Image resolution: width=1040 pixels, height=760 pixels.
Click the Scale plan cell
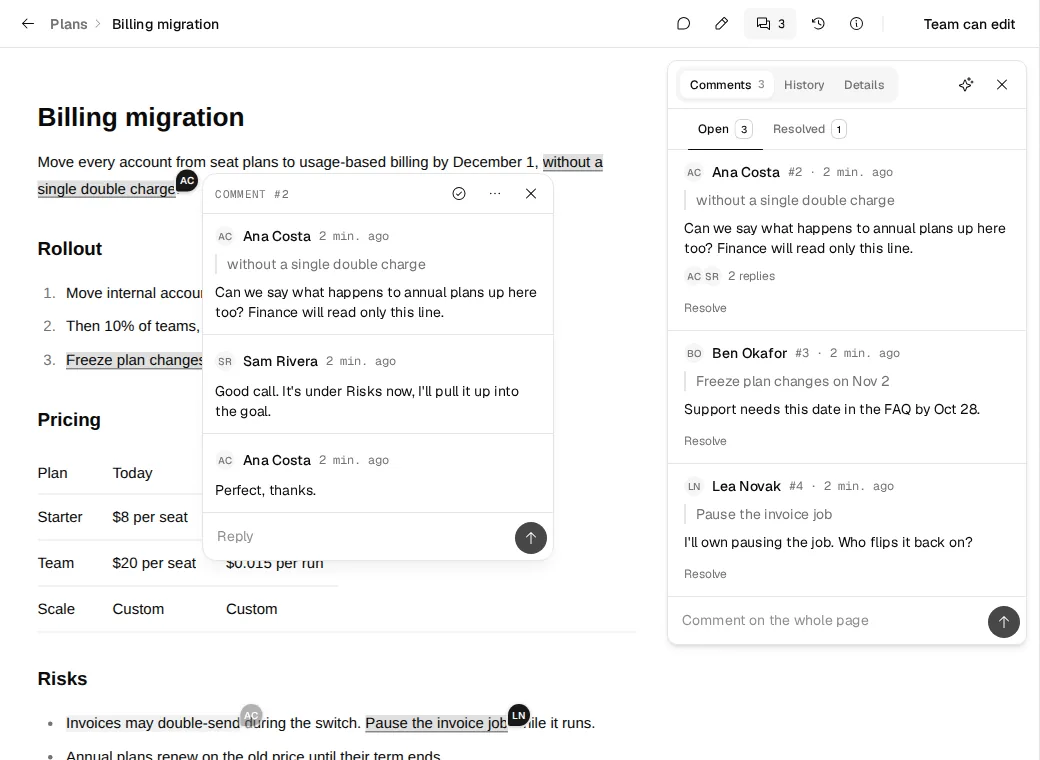(x=56, y=609)
